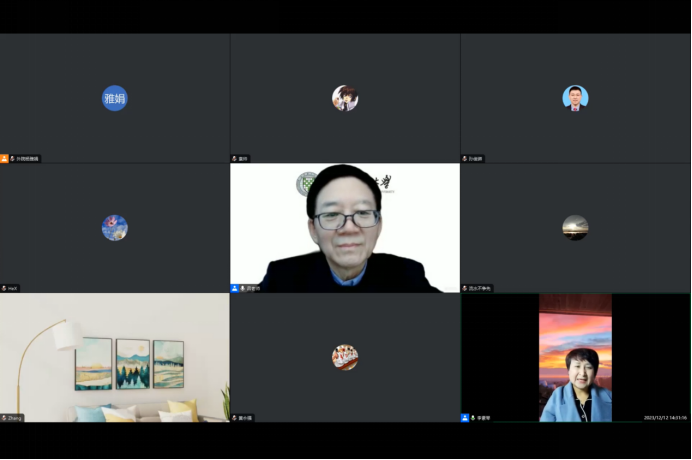
Task: Click the timestamp overlay on bottom-right video
Action: [665, 417]
